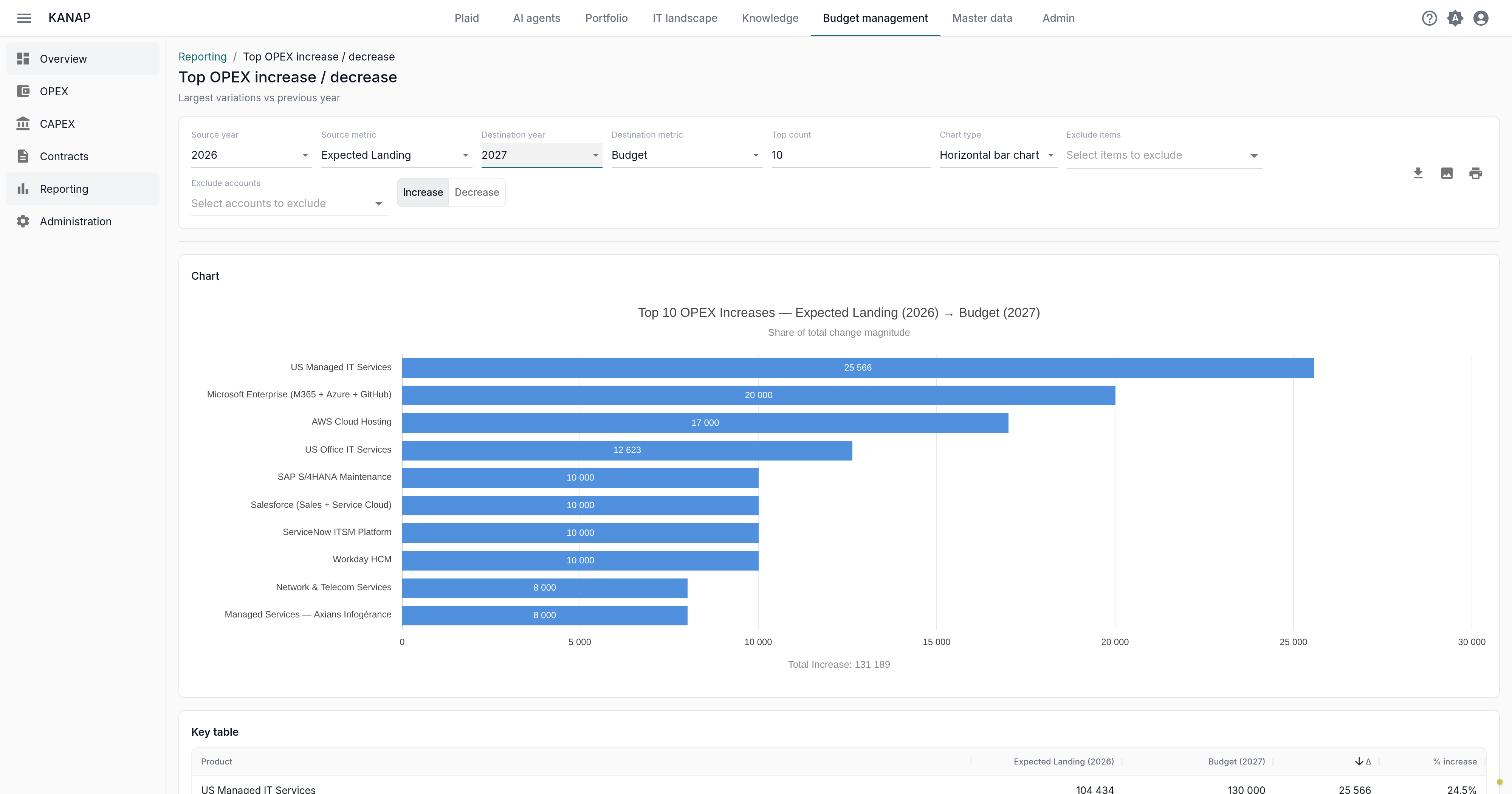Open the Destination metric Budget dropdown
Screen dimensions: 1512x794
pyautogui.click(x=687, y=155)
